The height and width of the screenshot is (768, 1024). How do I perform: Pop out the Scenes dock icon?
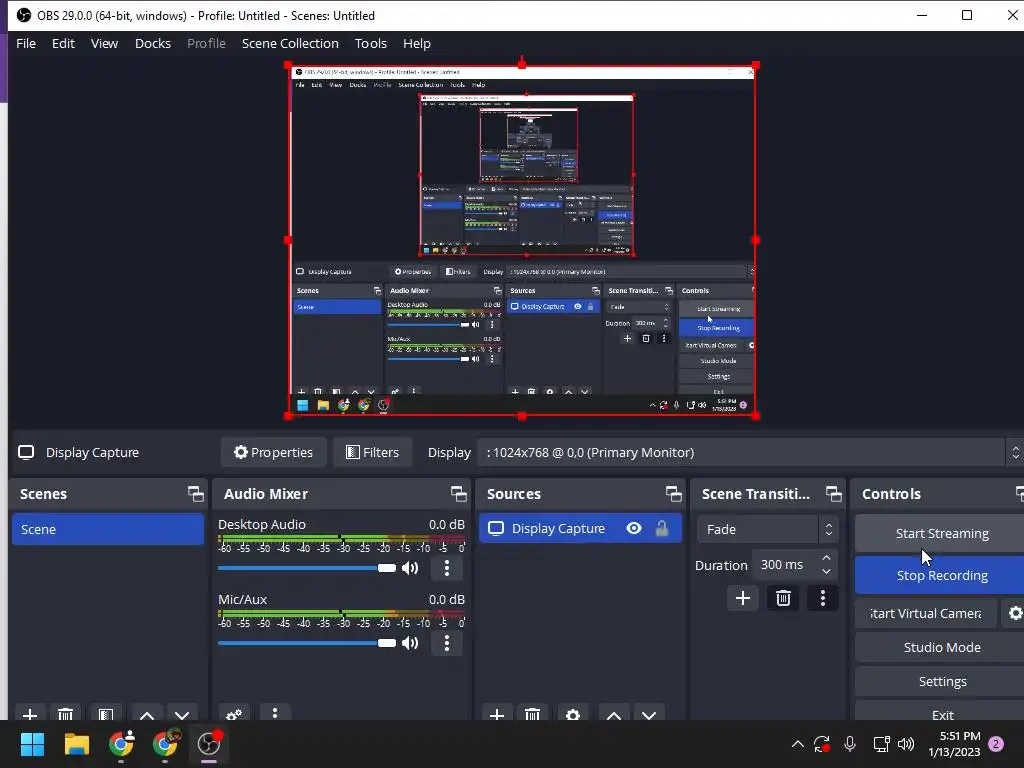pos(195,494)
